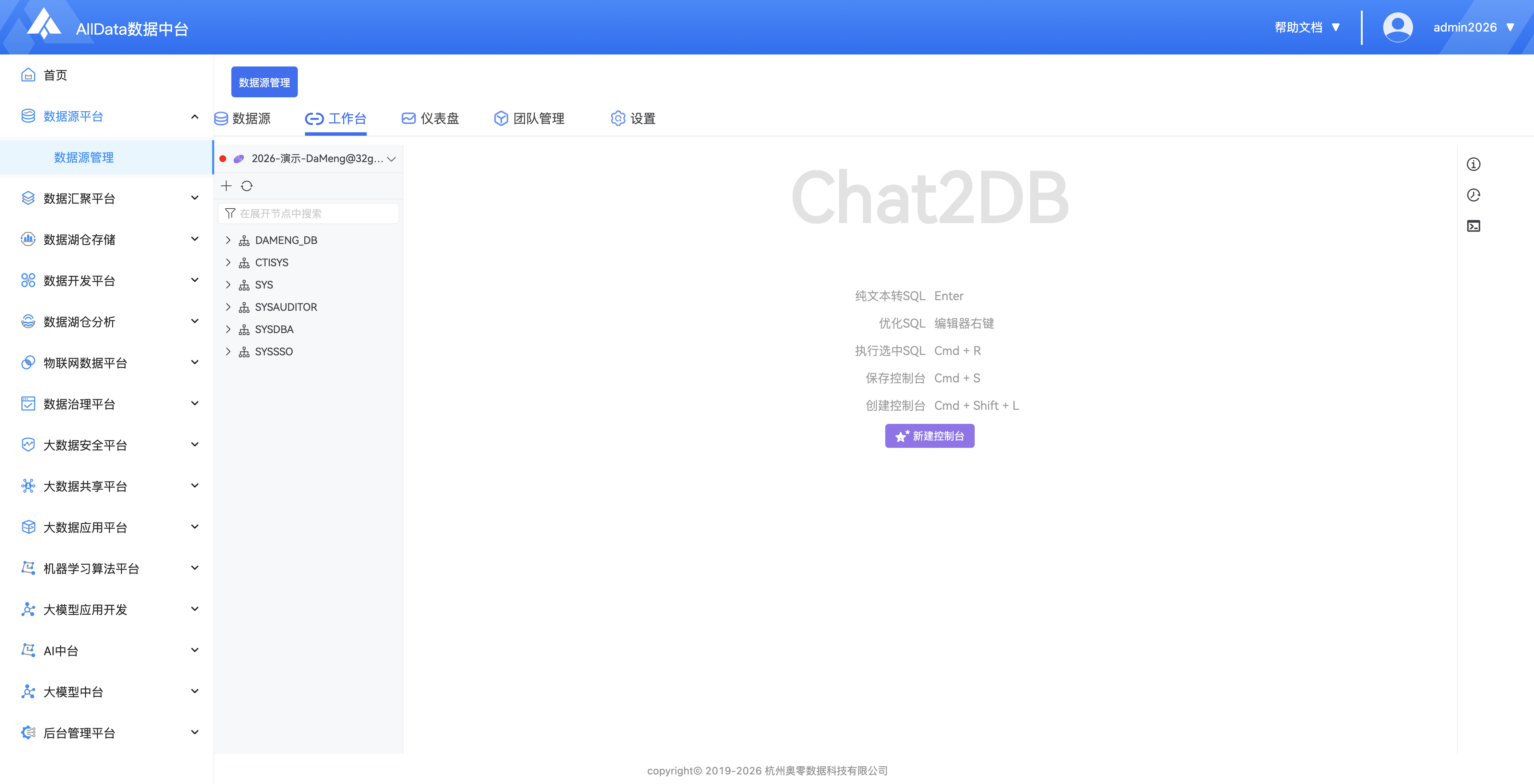Click the AllData logo icon
The width and height of the screenshot is (1534, 784).
coord(45,24)
